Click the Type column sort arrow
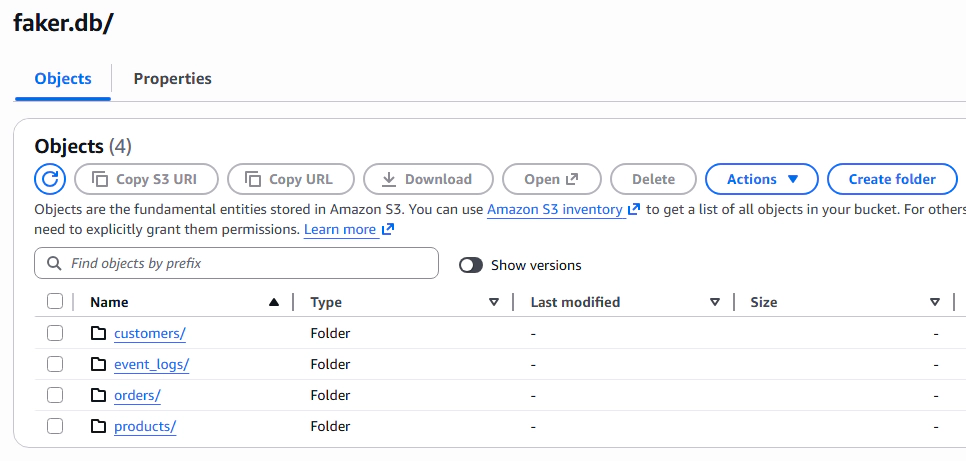 pos(494,302)
